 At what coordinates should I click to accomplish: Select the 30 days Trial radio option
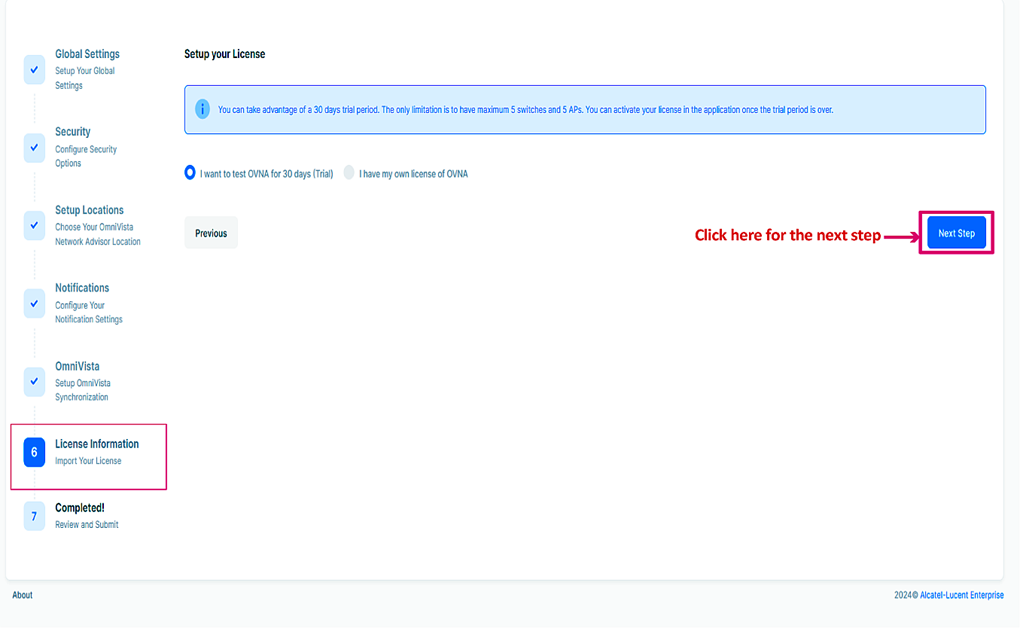(x=190, y=173)
